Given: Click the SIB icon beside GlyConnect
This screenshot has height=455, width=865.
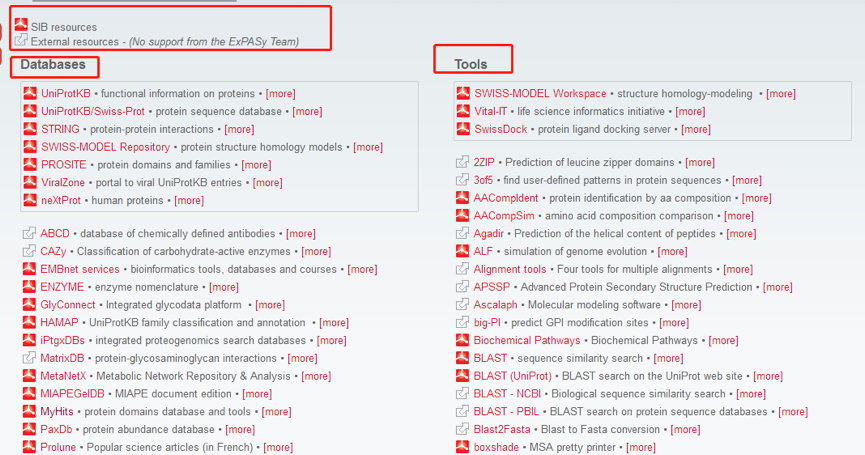Looking at the screenshot, I should click(x=29, y=304).
